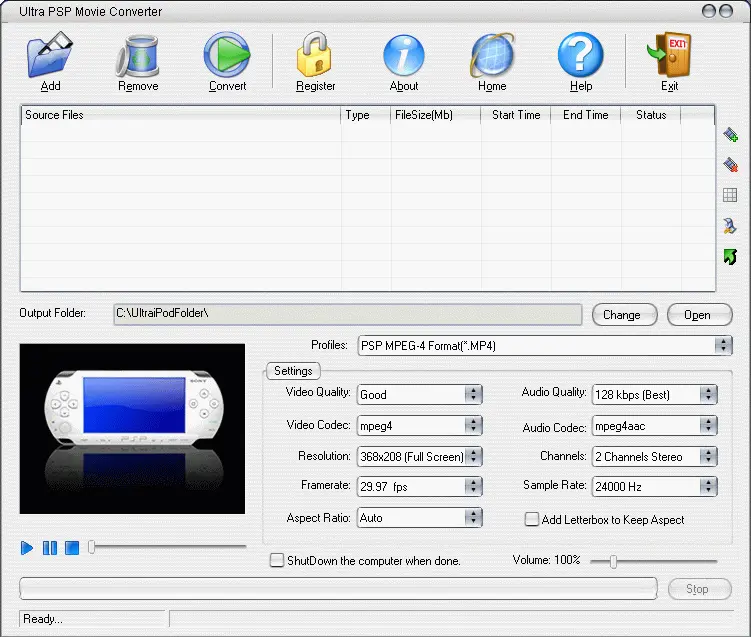Toggle Add Letterbox to Keep Aspect checkbox

(x=532, y=519)
